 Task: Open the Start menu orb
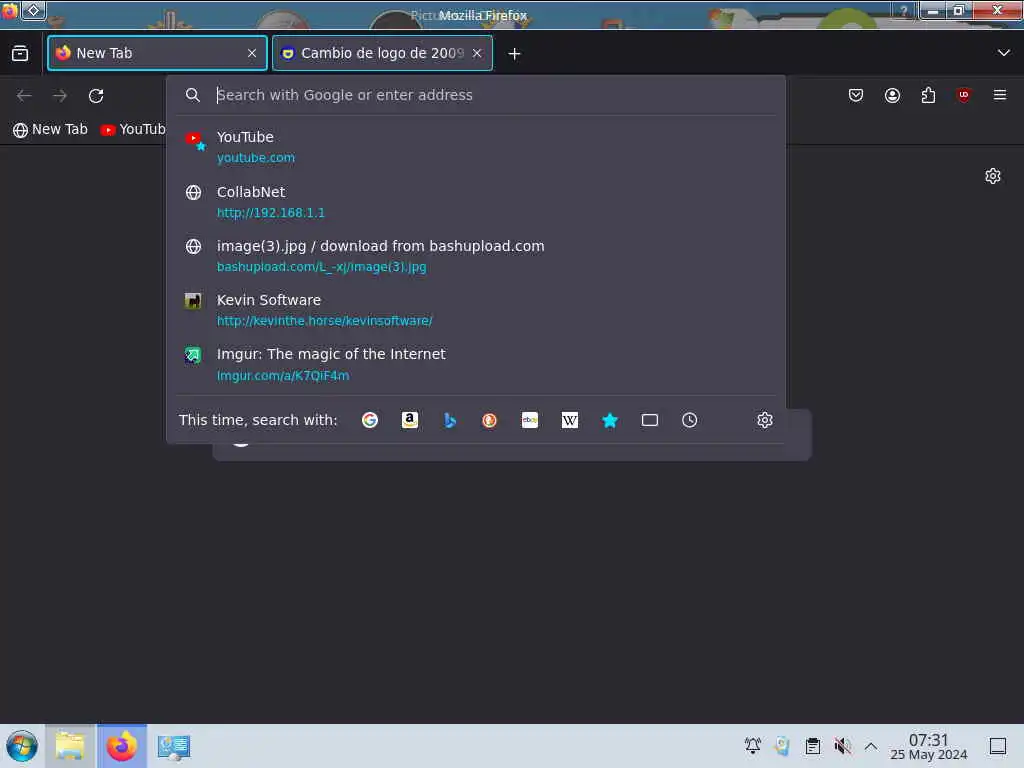(x=22, y=746)
